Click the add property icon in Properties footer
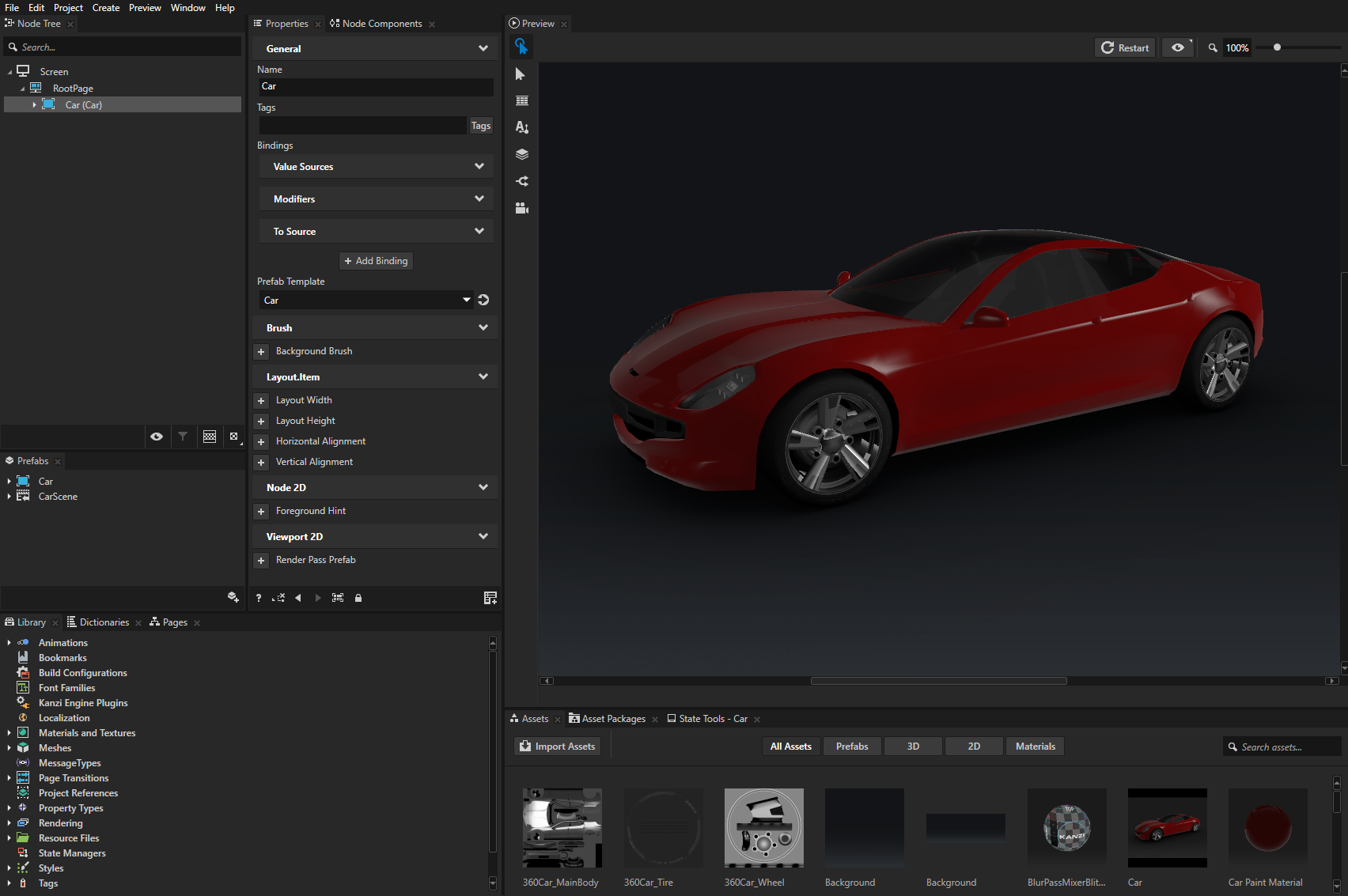Image resolution: width=1348 pixels, height=896 pixels. point(490,598)
